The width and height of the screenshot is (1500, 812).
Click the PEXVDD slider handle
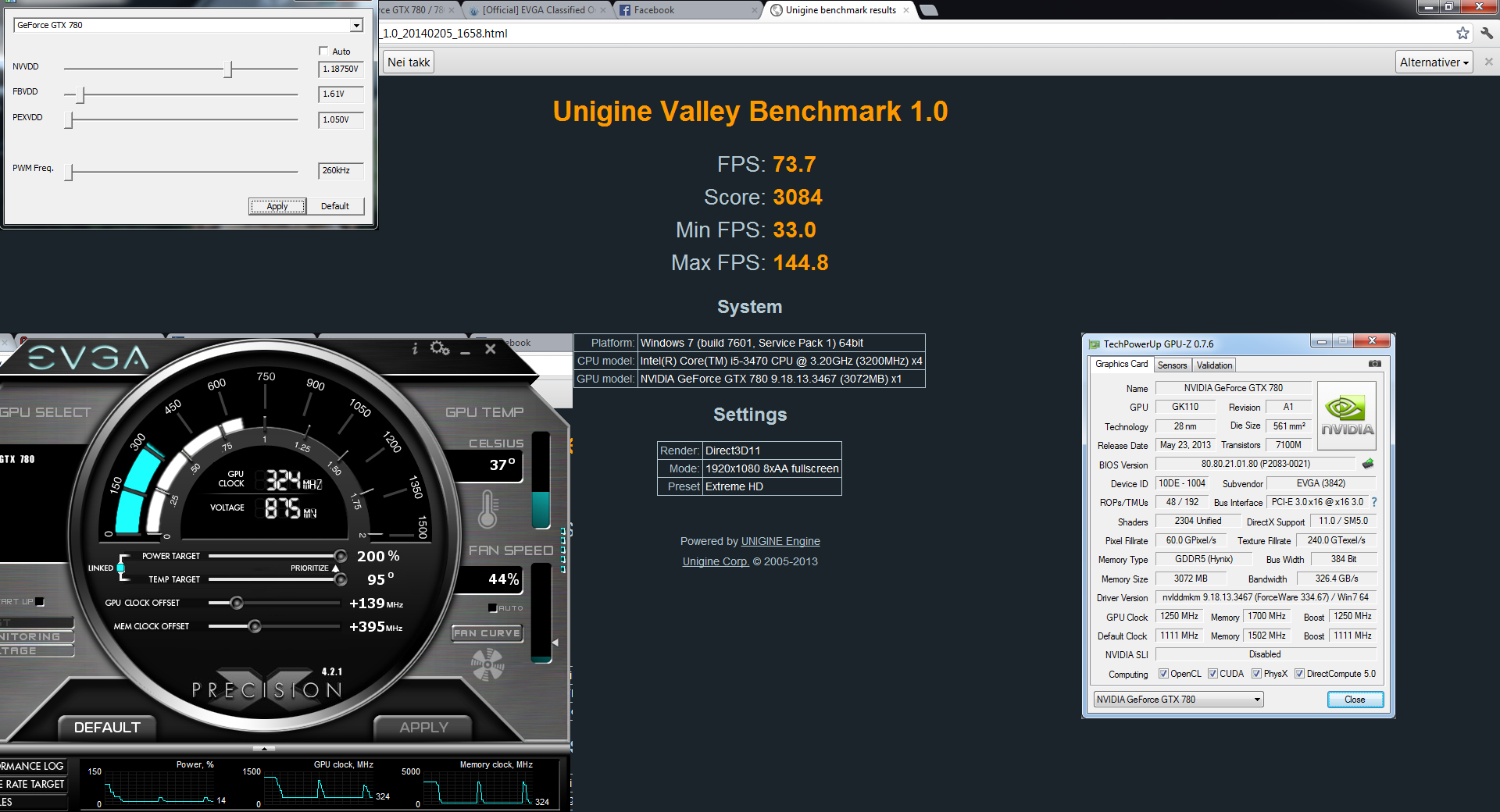69,119
